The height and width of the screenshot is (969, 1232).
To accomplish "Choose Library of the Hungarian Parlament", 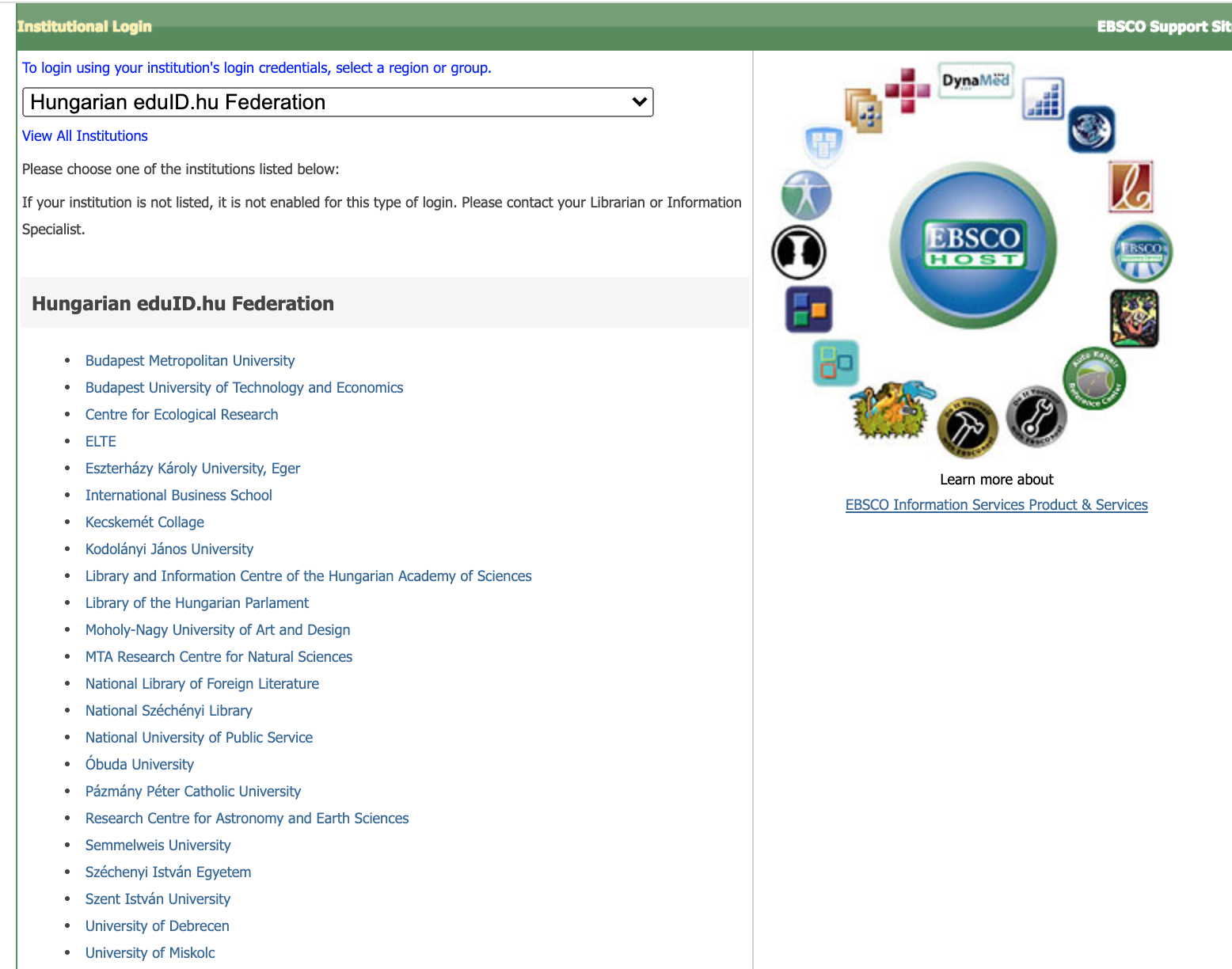I will (x=196, y=602).
